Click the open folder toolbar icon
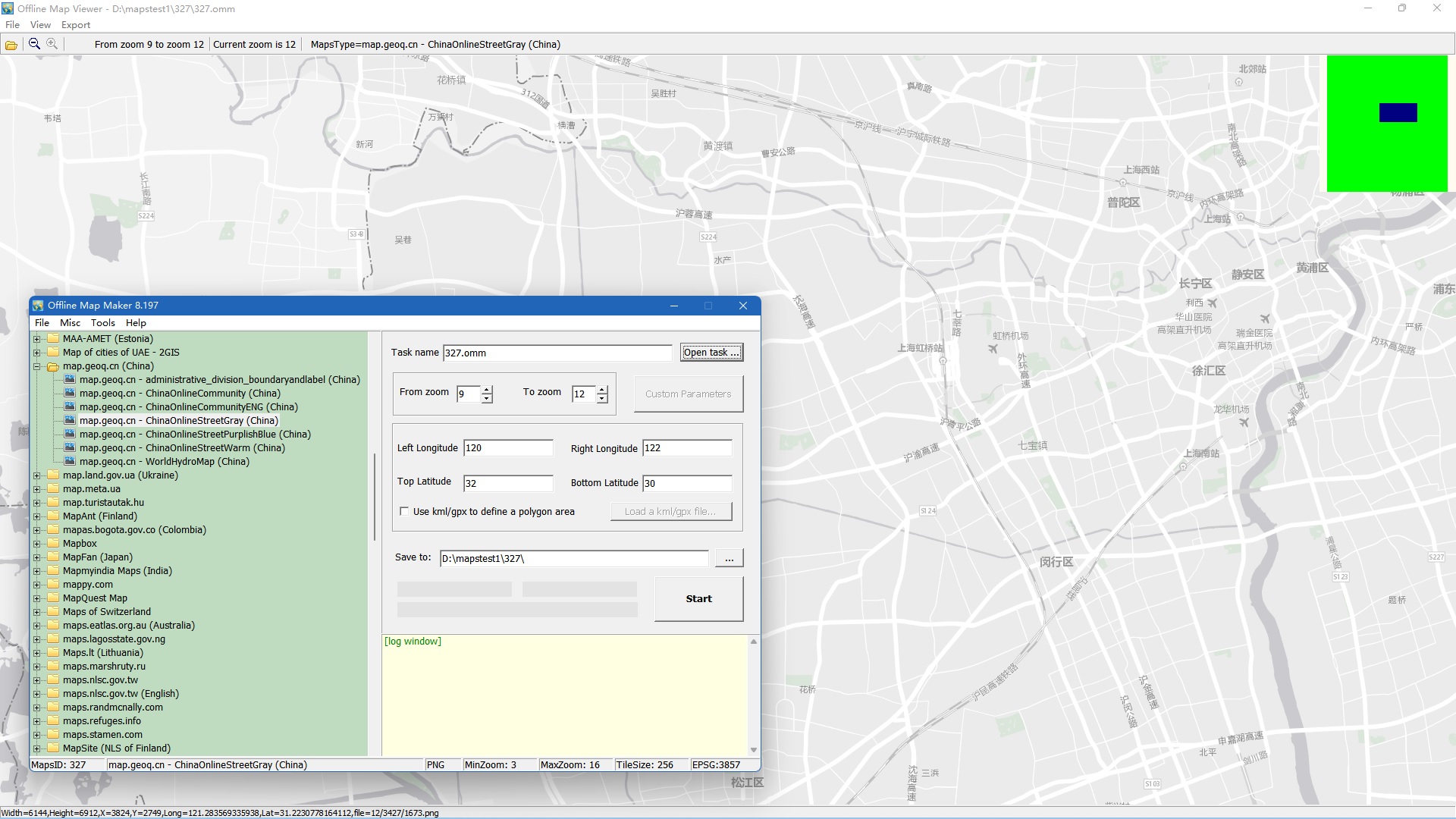Viewport: 1456px width, 819px height. (x=11, y=45)
